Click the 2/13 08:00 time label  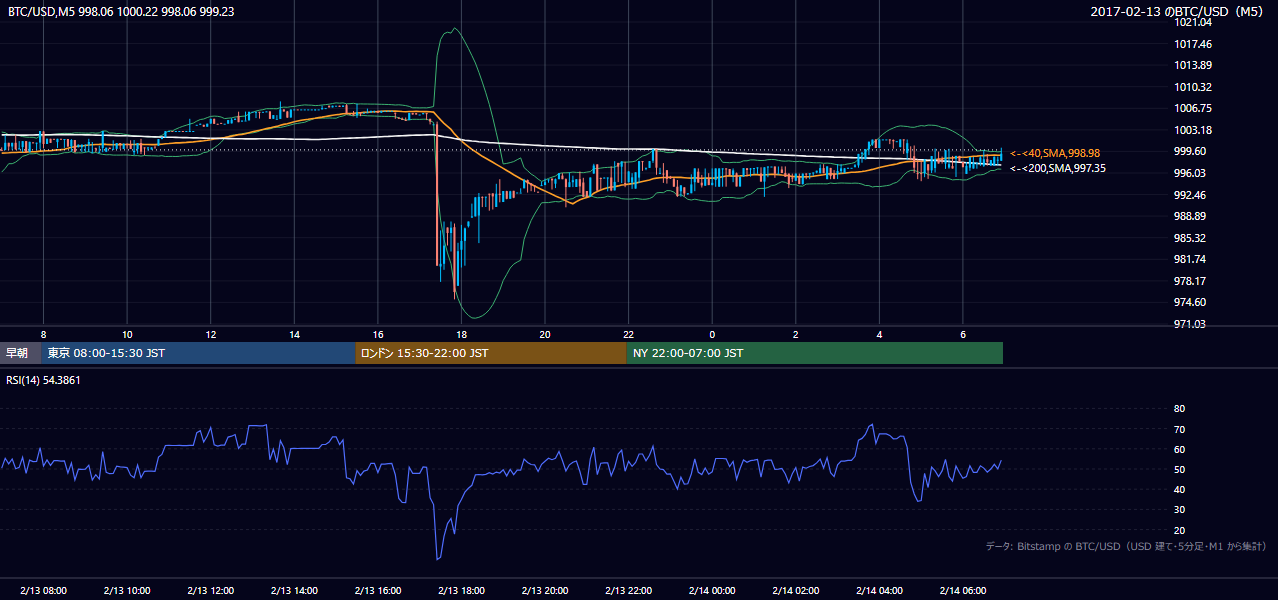point(43,590)
